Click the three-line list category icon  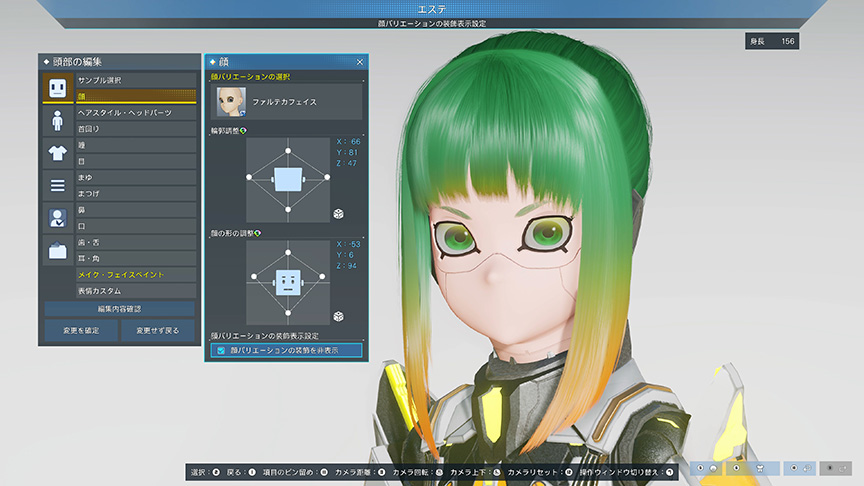tap(57, 186)
